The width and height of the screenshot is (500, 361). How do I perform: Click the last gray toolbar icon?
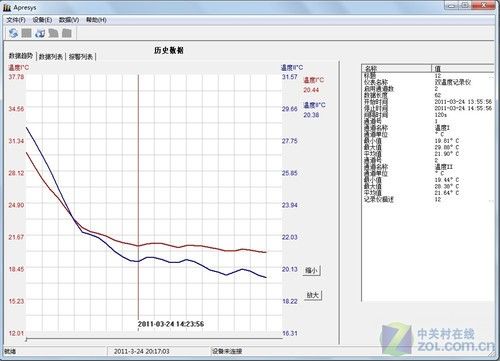(x=67, y=33)
